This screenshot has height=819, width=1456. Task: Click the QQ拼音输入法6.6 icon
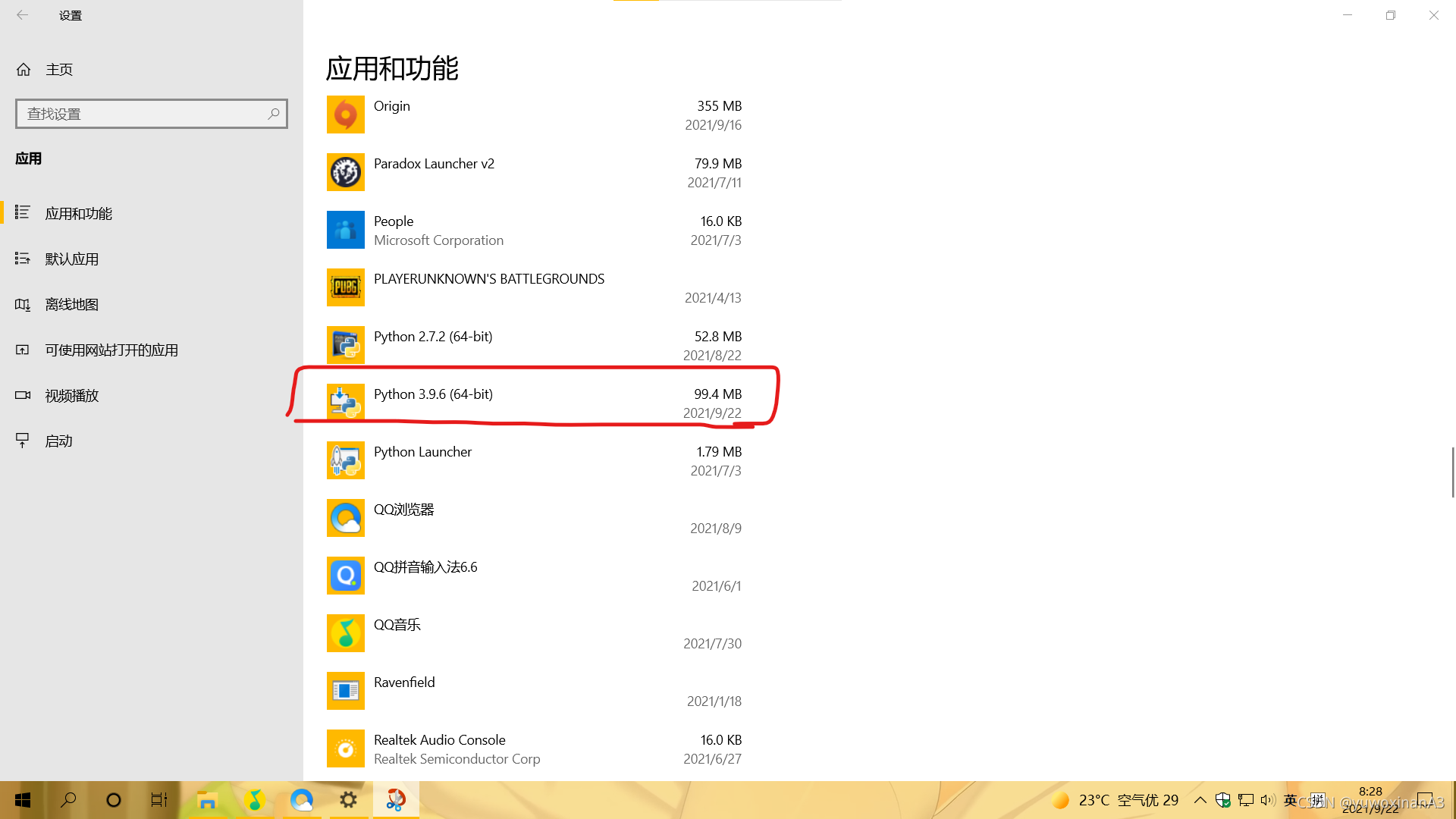345,576
